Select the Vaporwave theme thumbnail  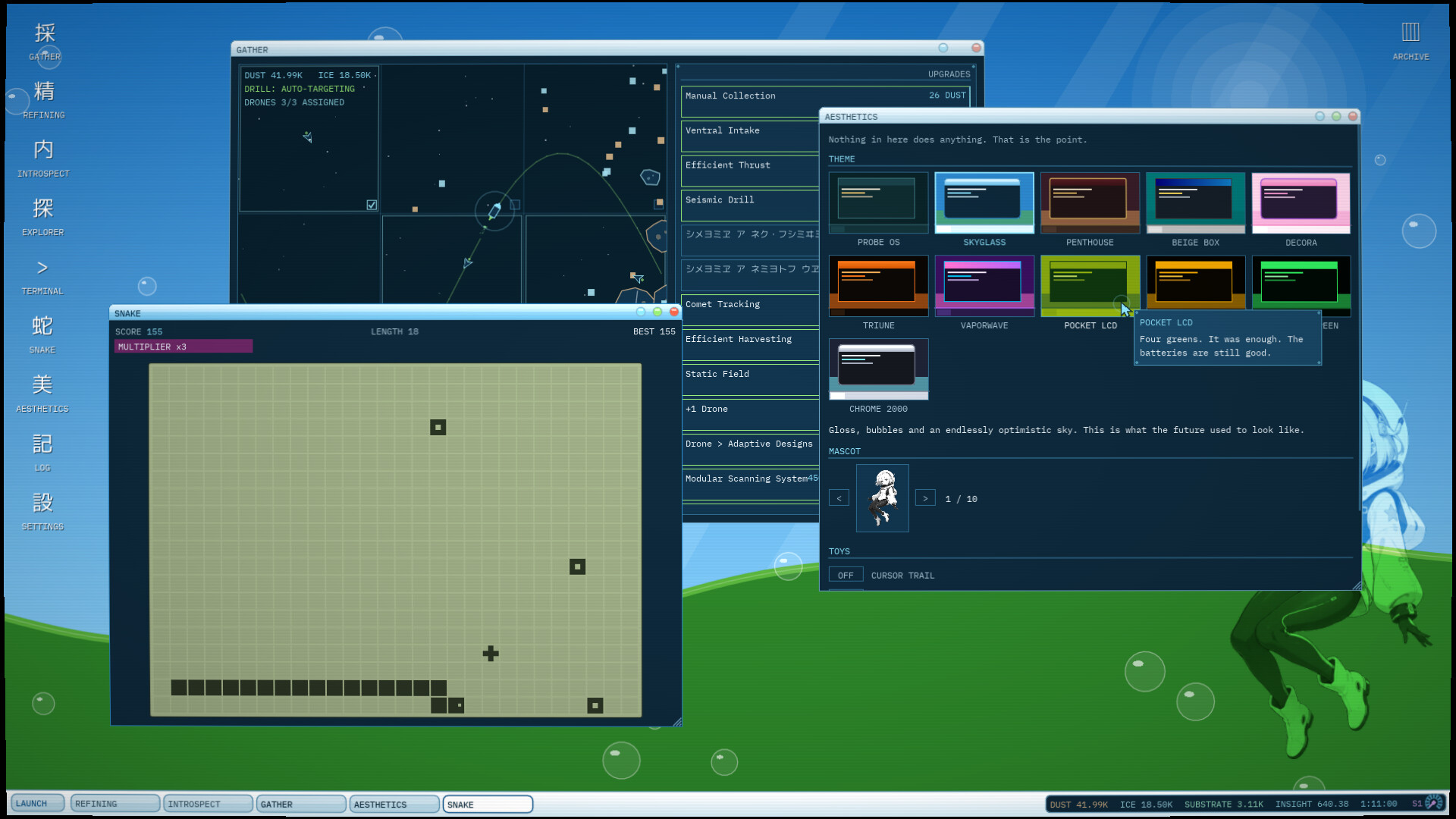tap(984, 286)
